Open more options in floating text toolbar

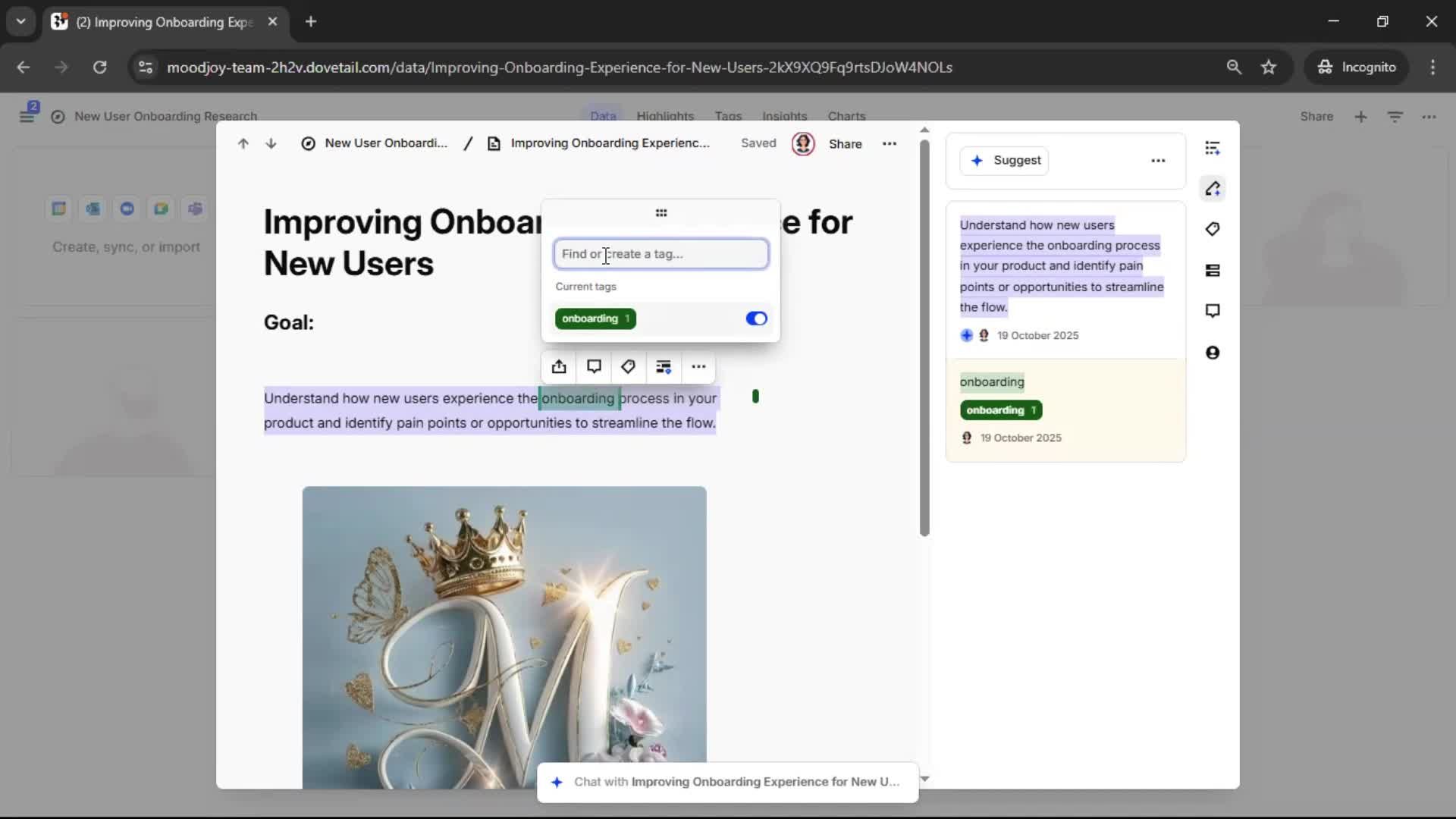(x=698, y=367)
